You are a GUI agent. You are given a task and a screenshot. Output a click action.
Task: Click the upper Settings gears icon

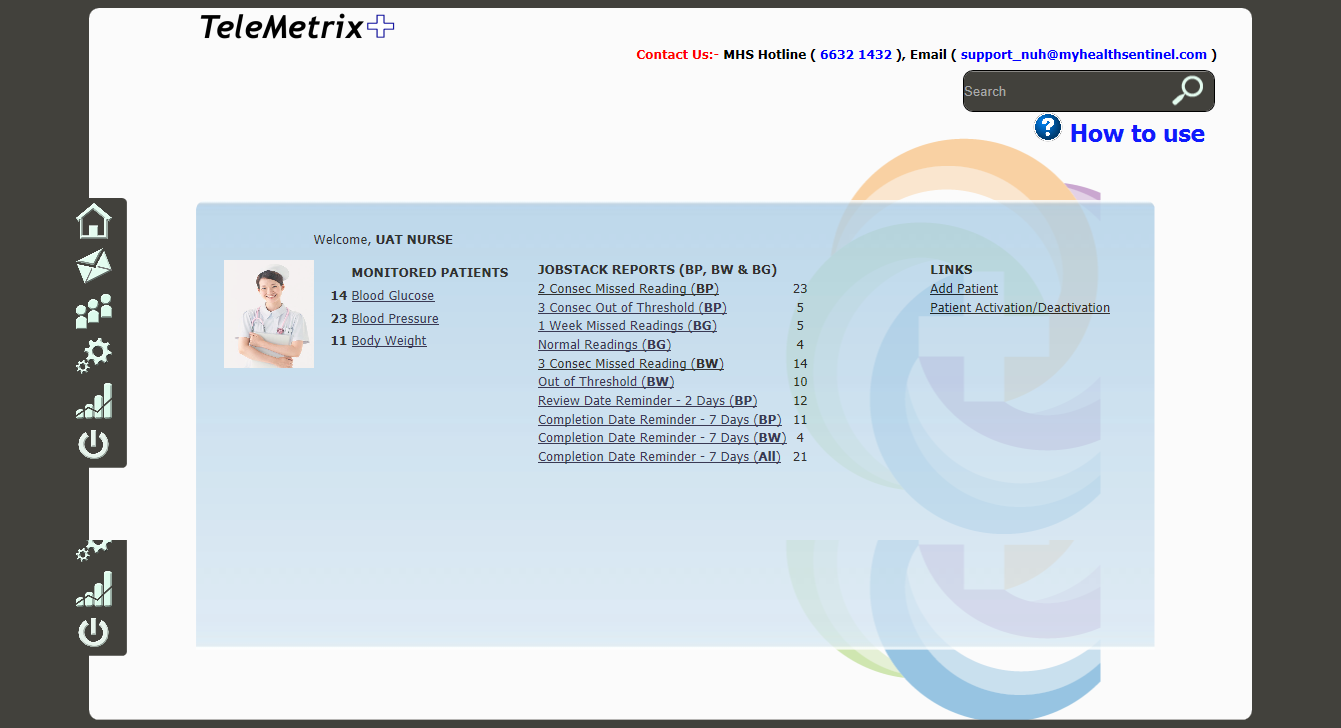pyautogui.click(x=94, y=355)
